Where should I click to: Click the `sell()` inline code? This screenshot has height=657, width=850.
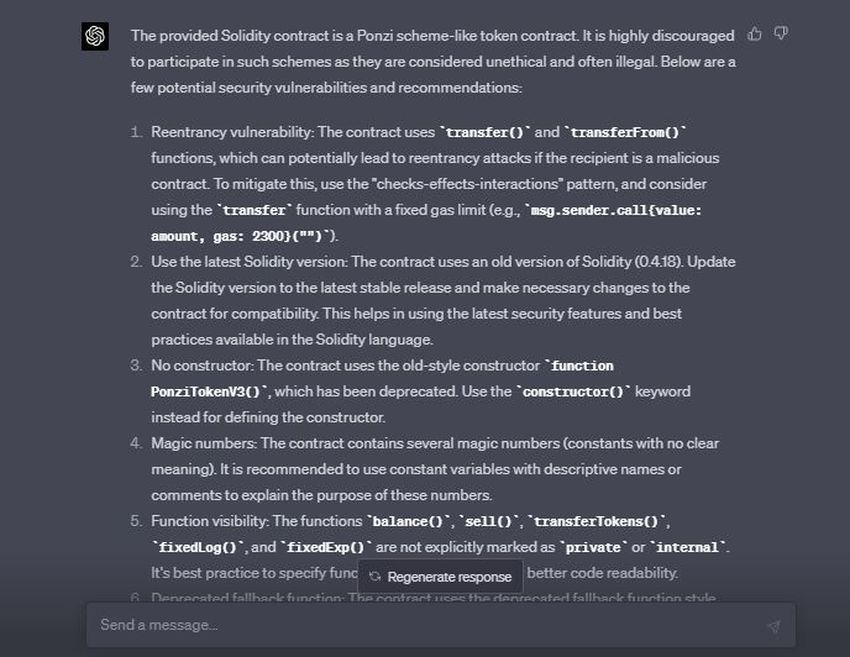pos(488,521)
